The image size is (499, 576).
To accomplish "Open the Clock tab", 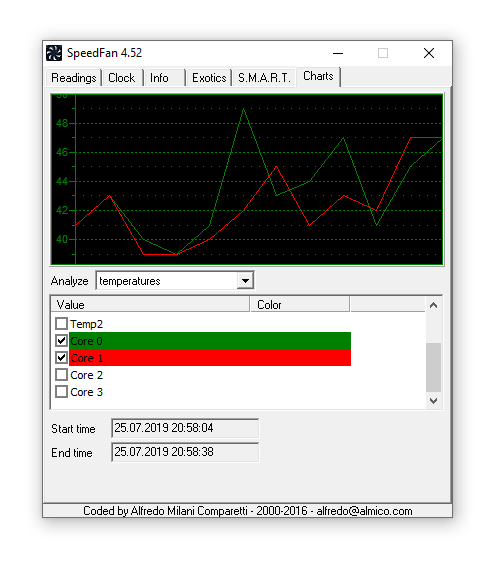I will point(122,78).
